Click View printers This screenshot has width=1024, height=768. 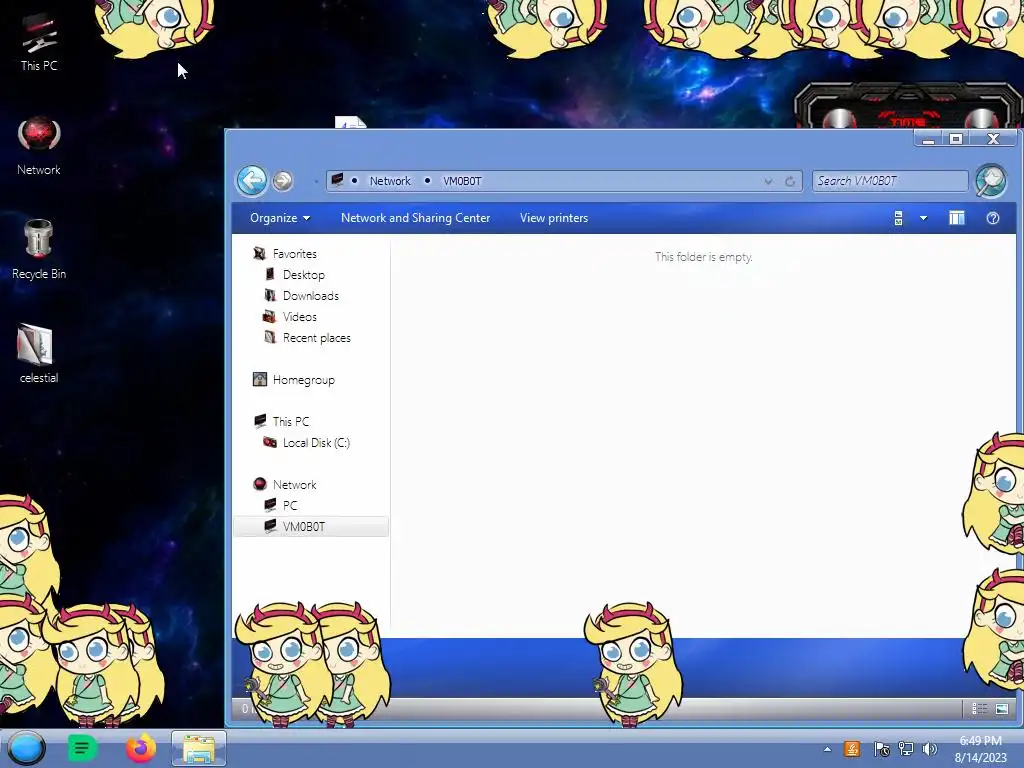click(x=554, y=218)
